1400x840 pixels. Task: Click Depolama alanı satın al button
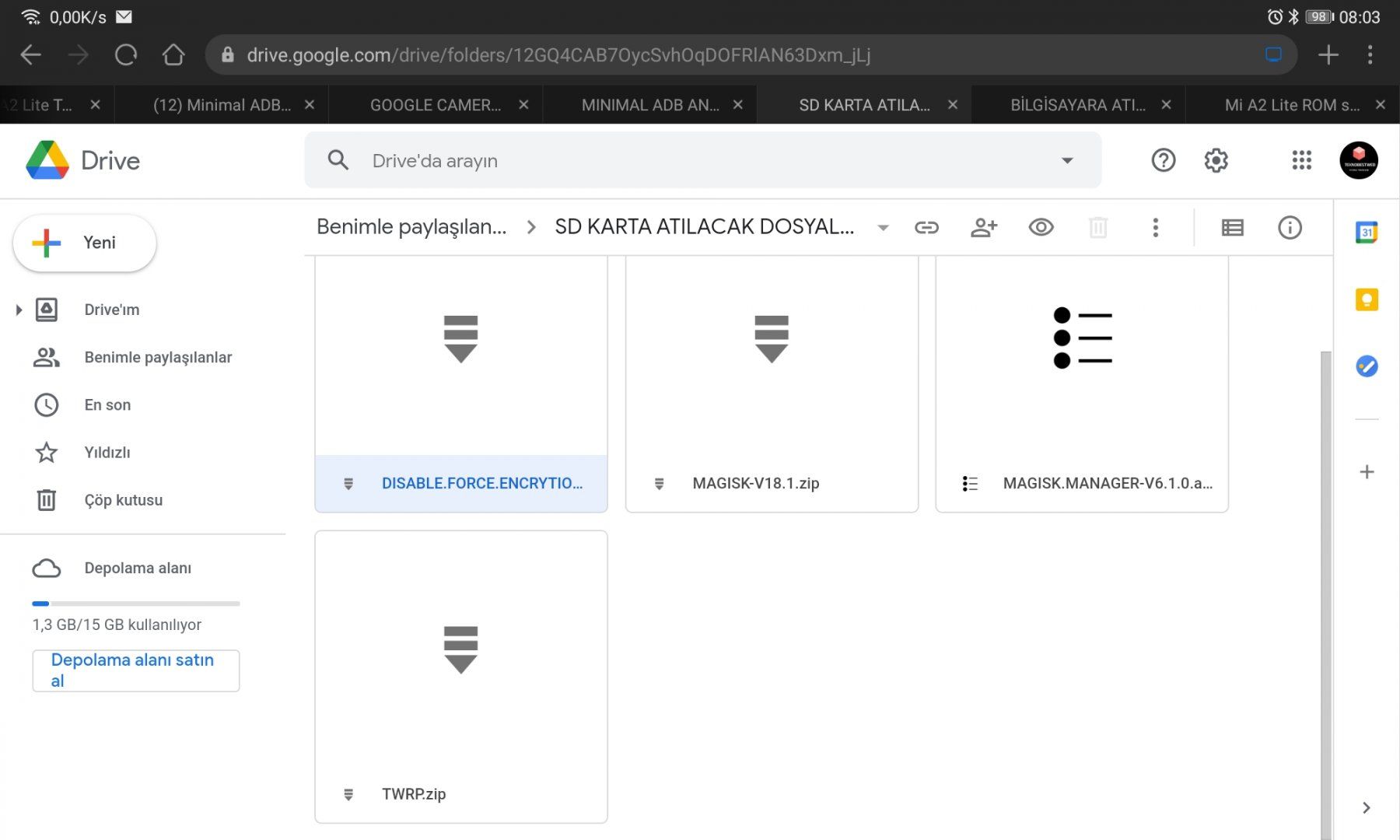(x=136, y=670)
